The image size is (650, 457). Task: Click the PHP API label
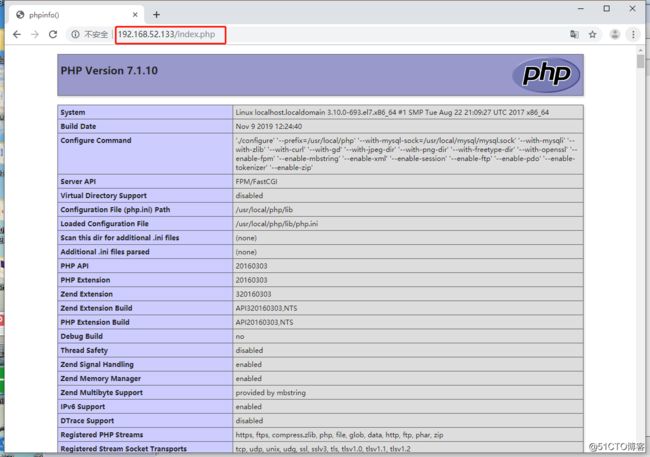75,266
